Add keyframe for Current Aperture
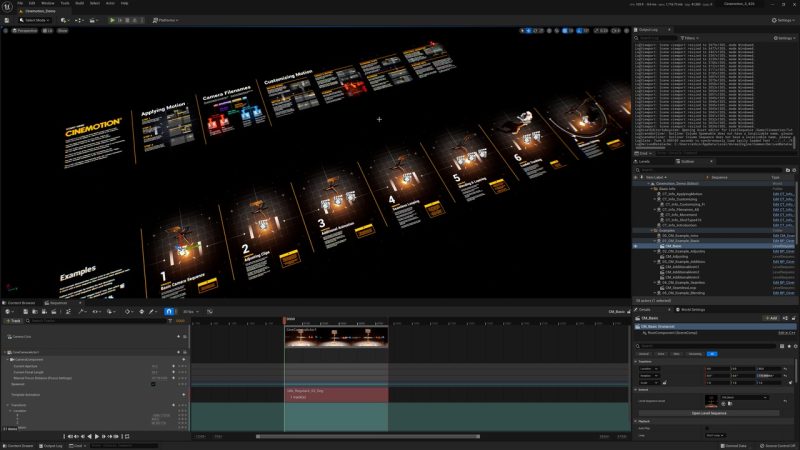800x450 pixels. point(173,366)
